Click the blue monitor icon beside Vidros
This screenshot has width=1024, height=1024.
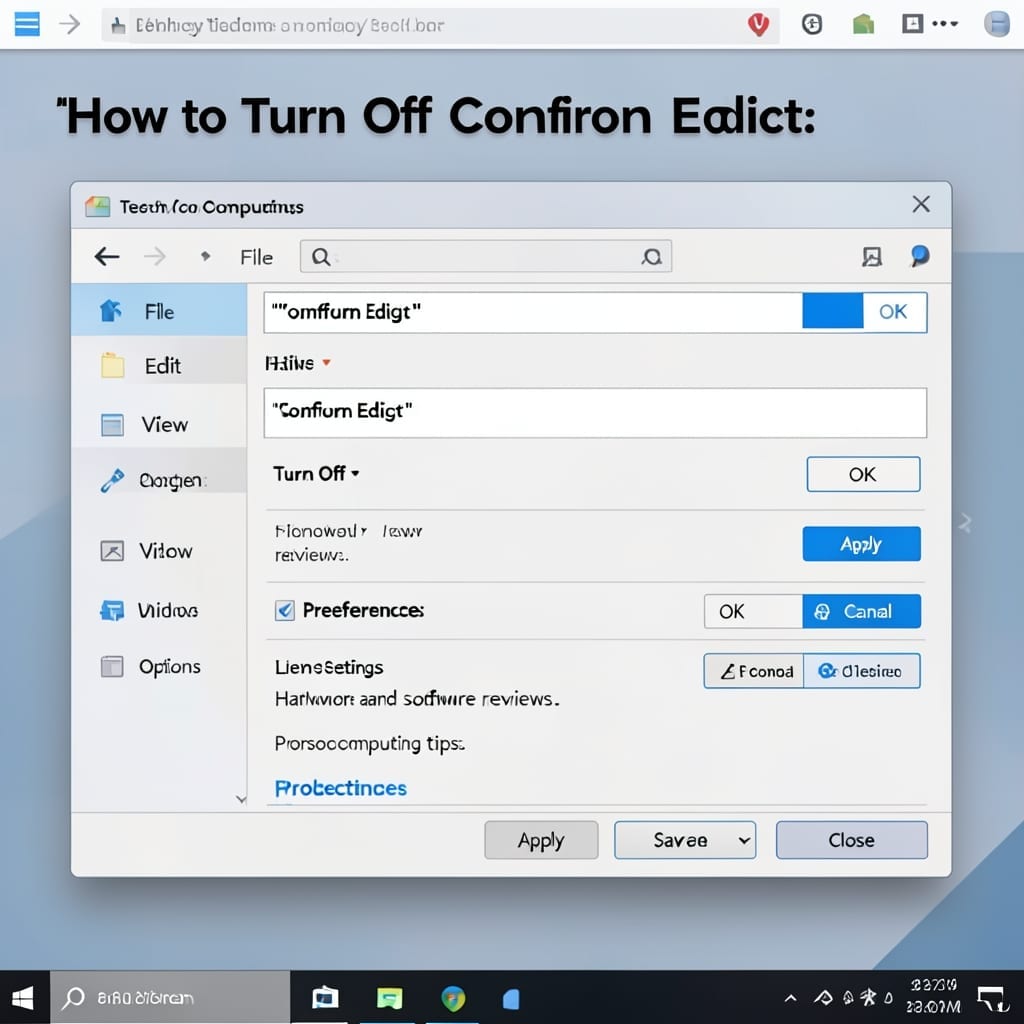click(x=112, y=611)
